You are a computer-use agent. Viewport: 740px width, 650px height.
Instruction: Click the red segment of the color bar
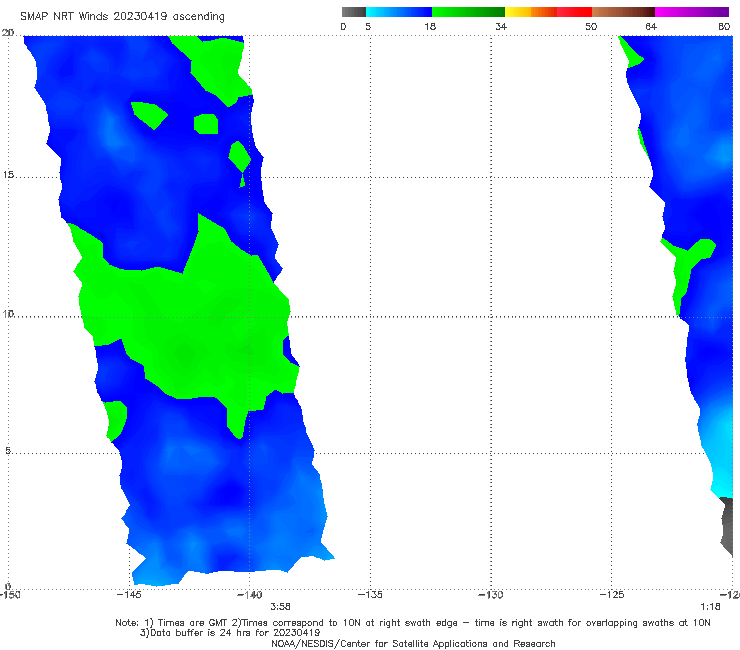point(574,12)
